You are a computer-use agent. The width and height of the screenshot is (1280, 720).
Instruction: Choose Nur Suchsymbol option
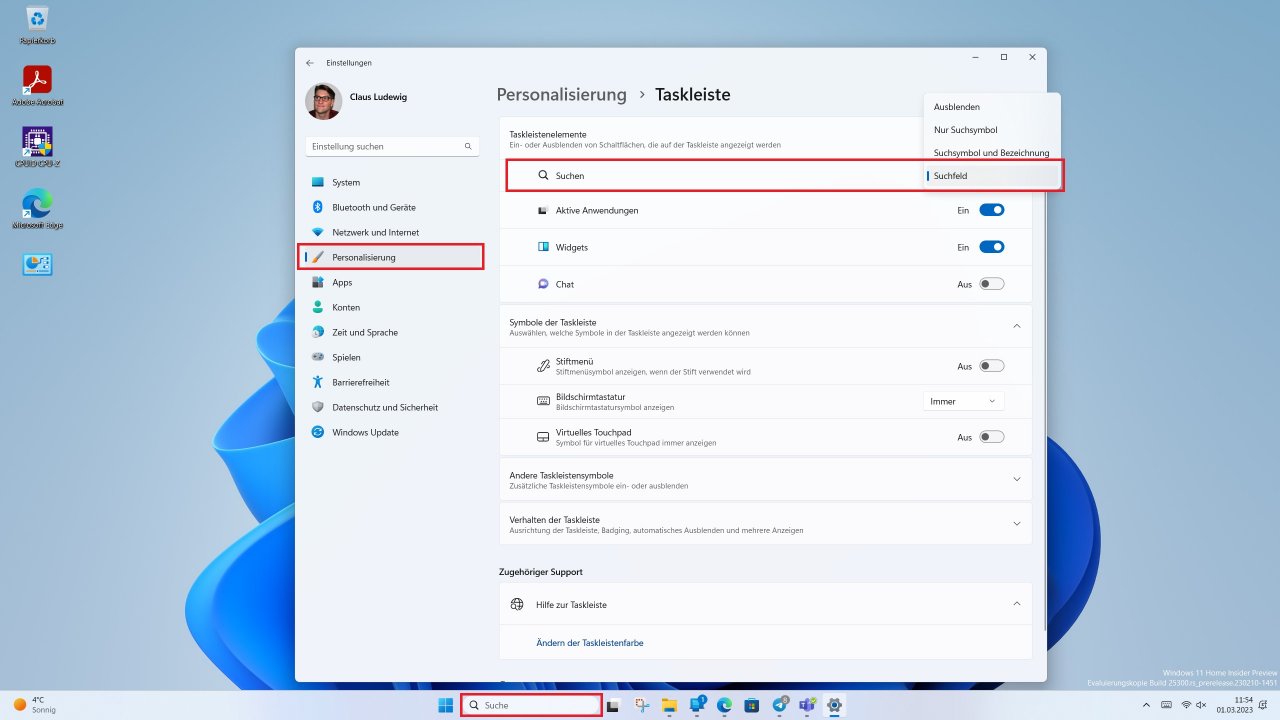[992, 130]
